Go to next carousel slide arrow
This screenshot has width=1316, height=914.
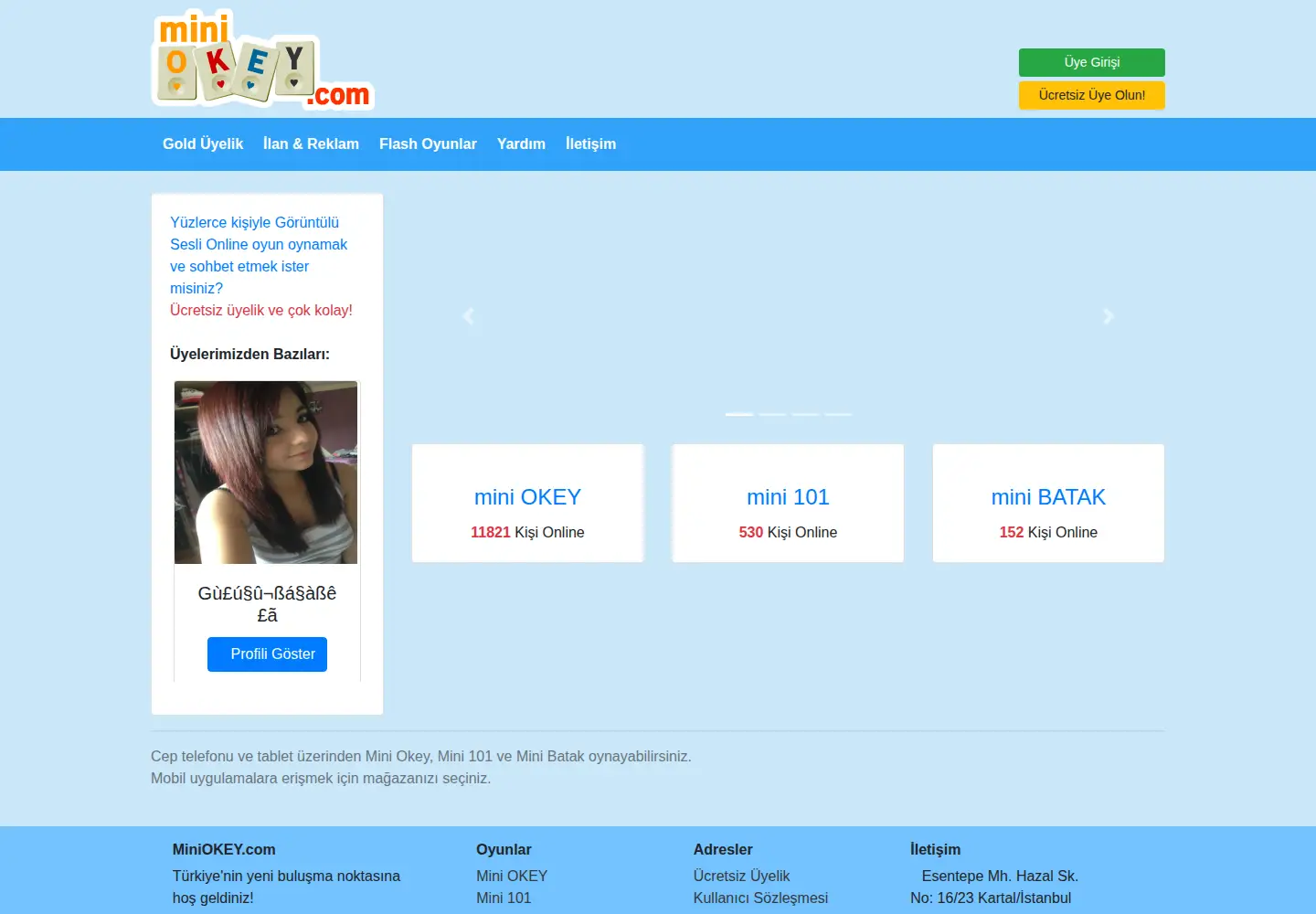pos(1108,316)
